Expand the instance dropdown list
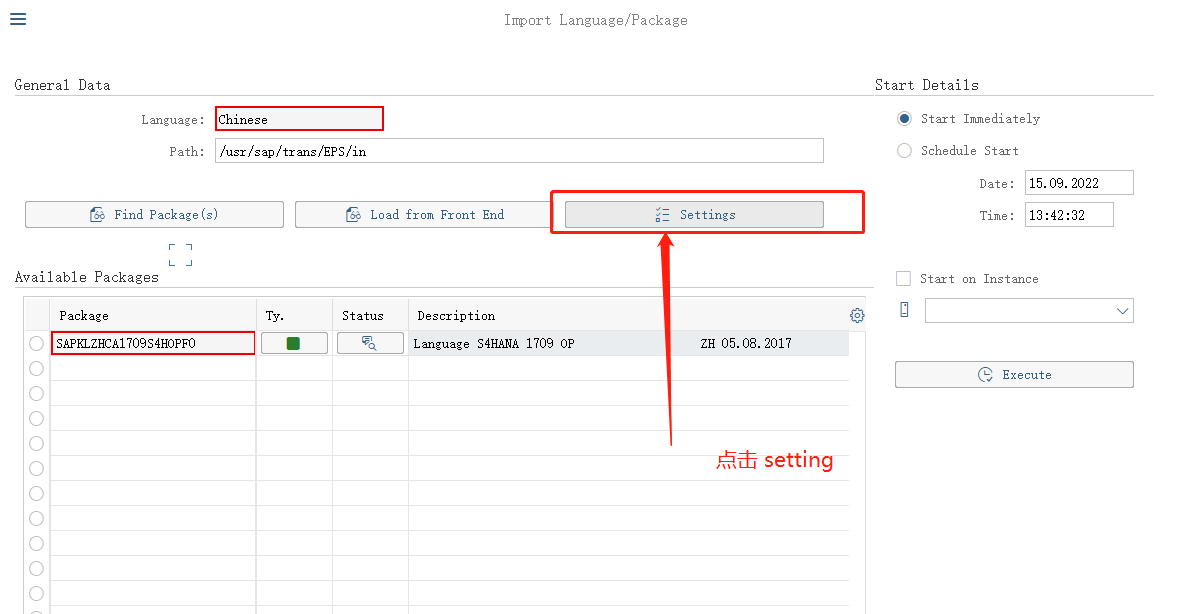Image resolution: width=1181 pixels, height=614 pixels. (1121, 311)
